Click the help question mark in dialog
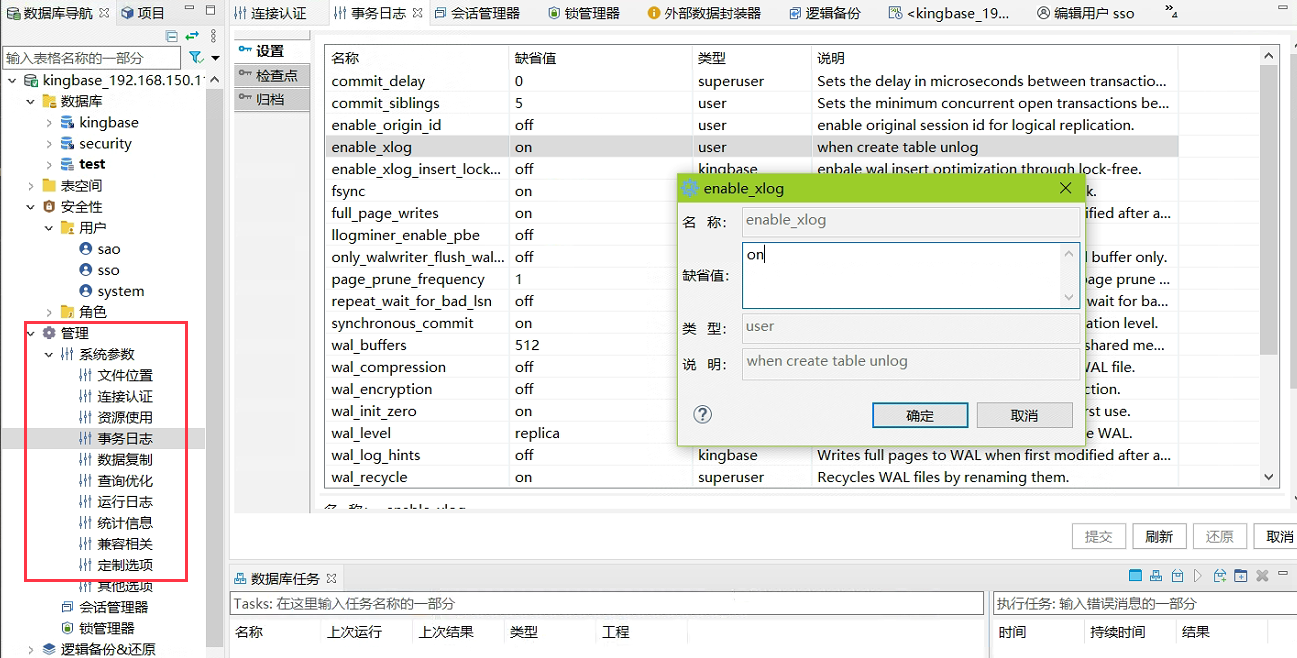Screen dimensions: 1297x658 point(702,415)
